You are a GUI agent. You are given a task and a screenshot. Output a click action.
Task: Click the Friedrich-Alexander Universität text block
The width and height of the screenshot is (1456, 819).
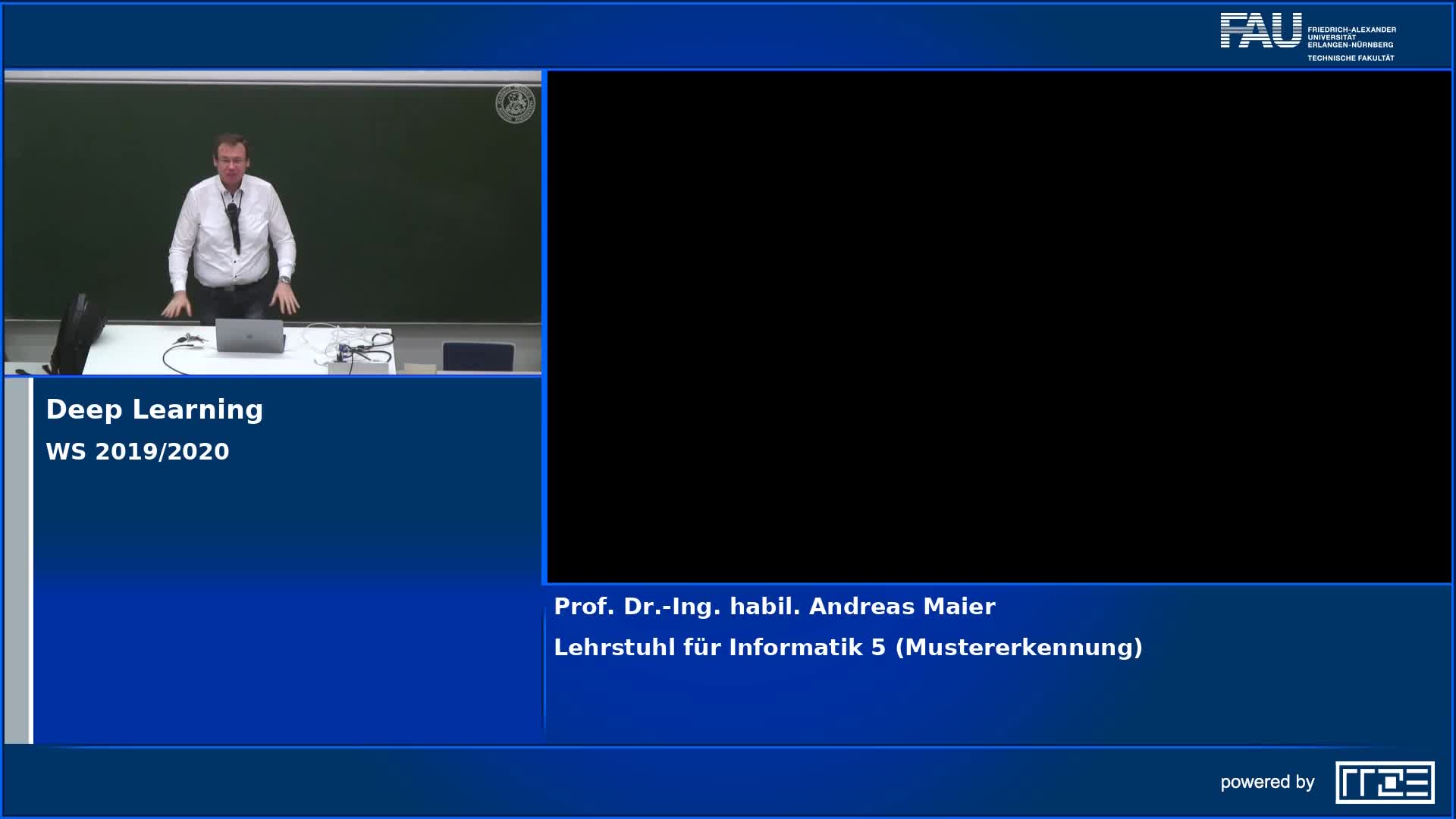pyautogui.click(x=1354, y=34)
